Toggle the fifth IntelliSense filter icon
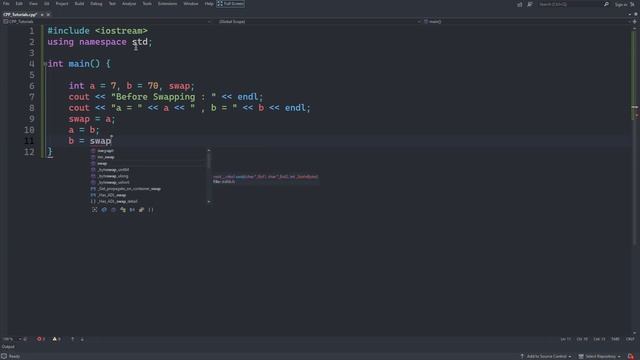The height and width of the screenshot is (360, 640). click(x=132, y=210)
